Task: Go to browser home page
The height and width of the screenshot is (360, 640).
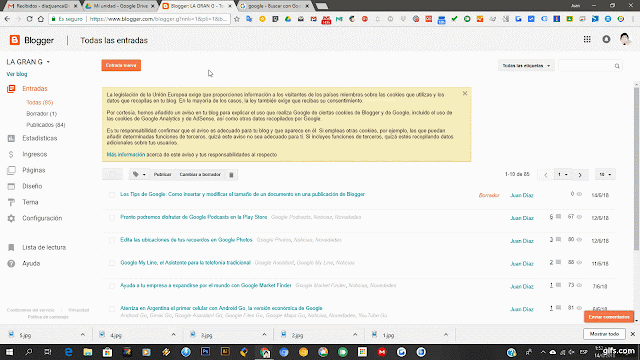Action: coord(40,19)
